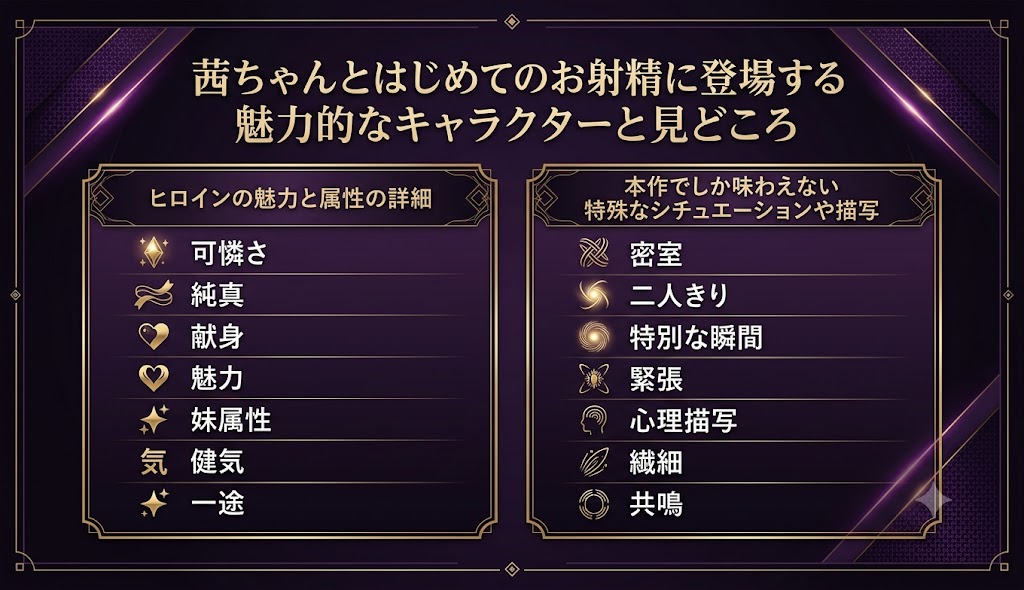
Task: Click the head profile icon beside 心理描写
Action: click(594, 421)
